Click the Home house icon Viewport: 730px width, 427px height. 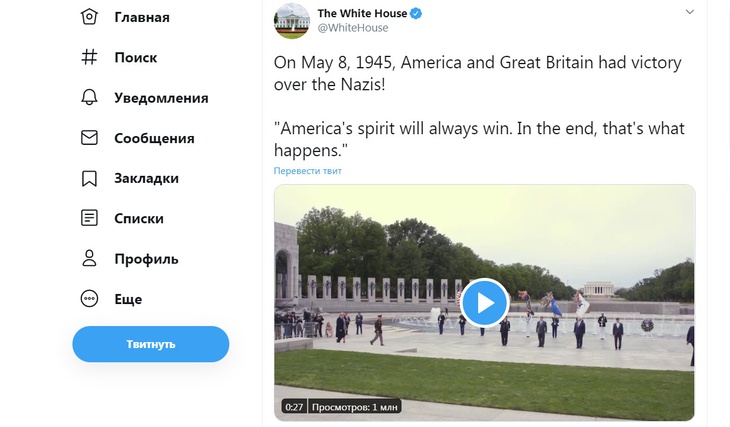click(90, 17)
